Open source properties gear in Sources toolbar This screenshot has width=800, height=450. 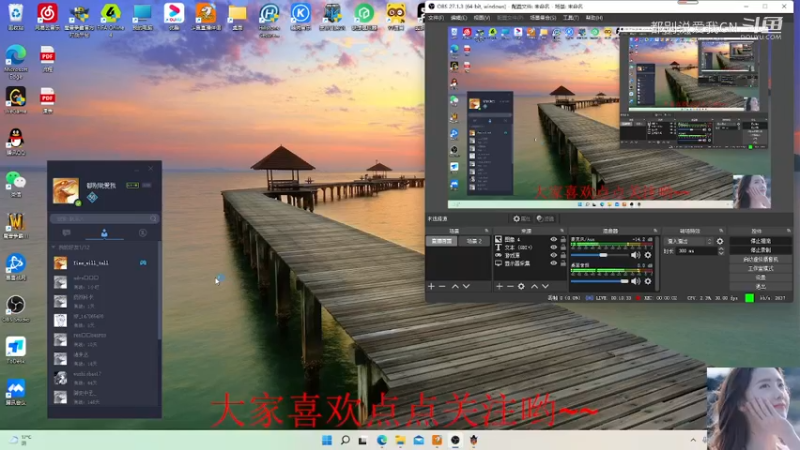(521, 286)
